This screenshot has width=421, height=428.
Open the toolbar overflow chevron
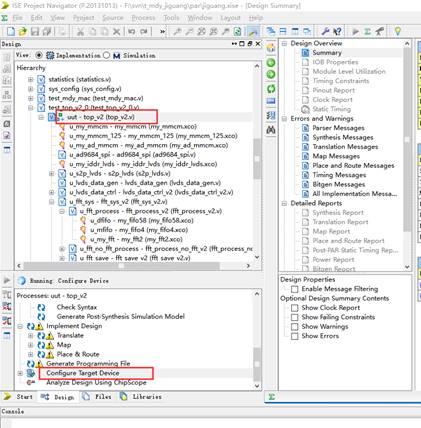click(162, 31)
